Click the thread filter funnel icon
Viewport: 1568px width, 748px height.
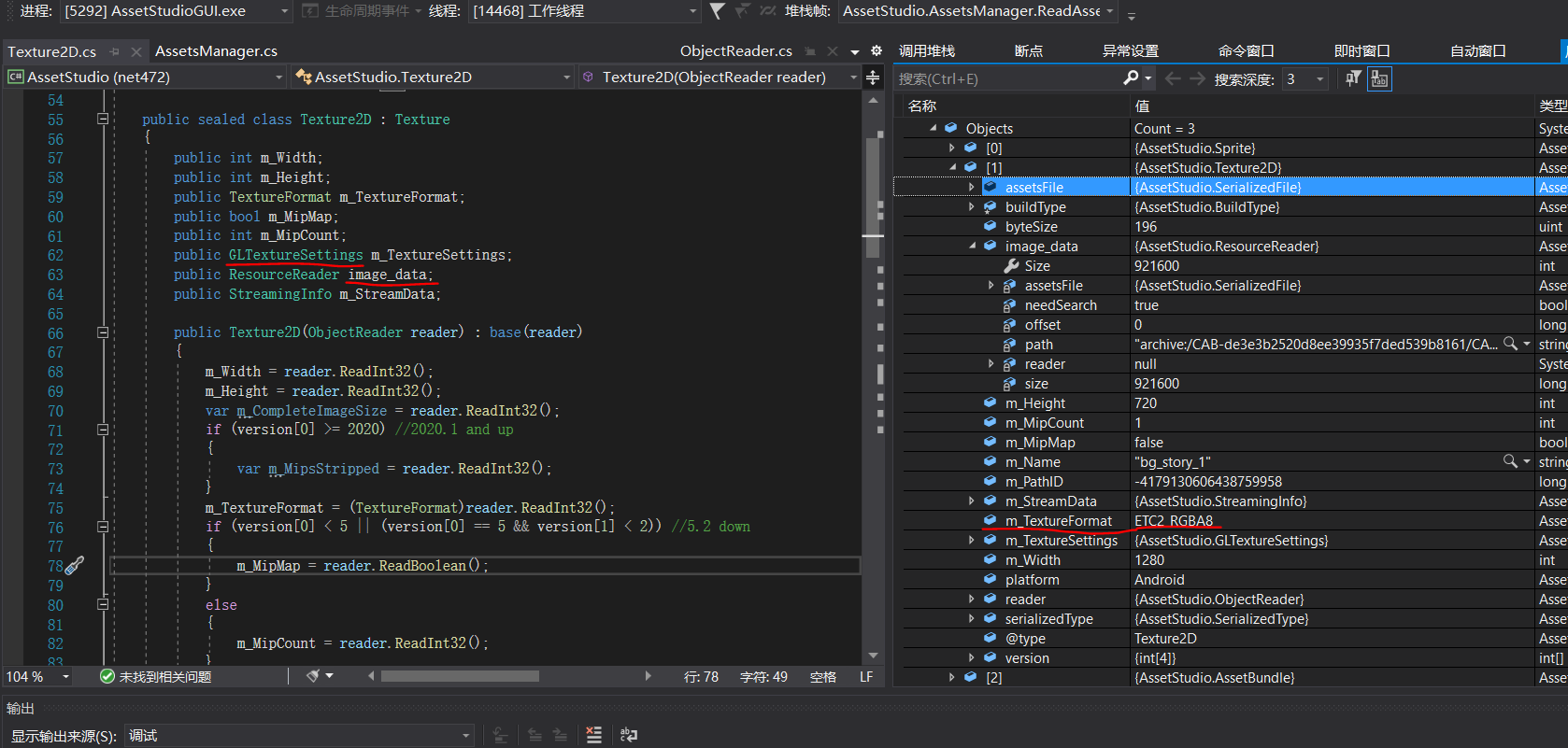(x=717, y=11)
